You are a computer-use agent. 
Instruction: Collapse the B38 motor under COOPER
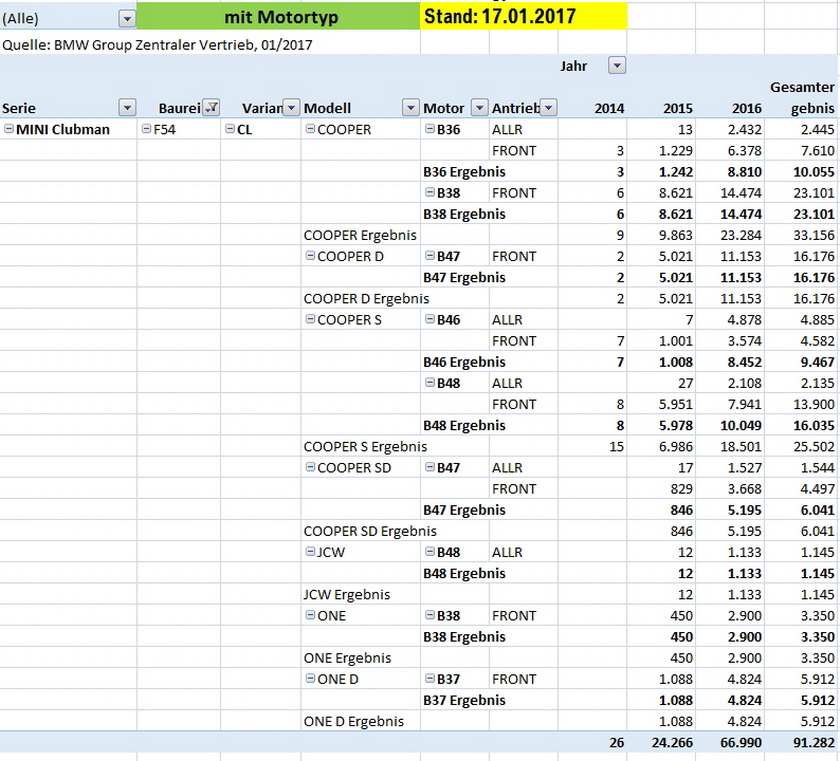tap(430, 192)
